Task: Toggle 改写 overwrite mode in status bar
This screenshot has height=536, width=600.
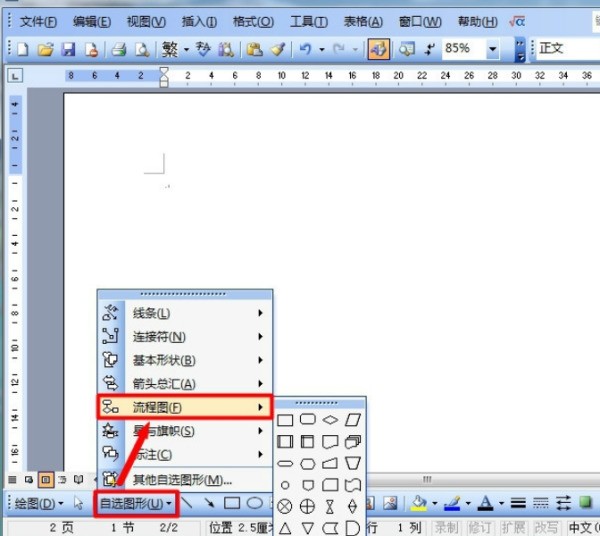Action: tap(546, 527)
